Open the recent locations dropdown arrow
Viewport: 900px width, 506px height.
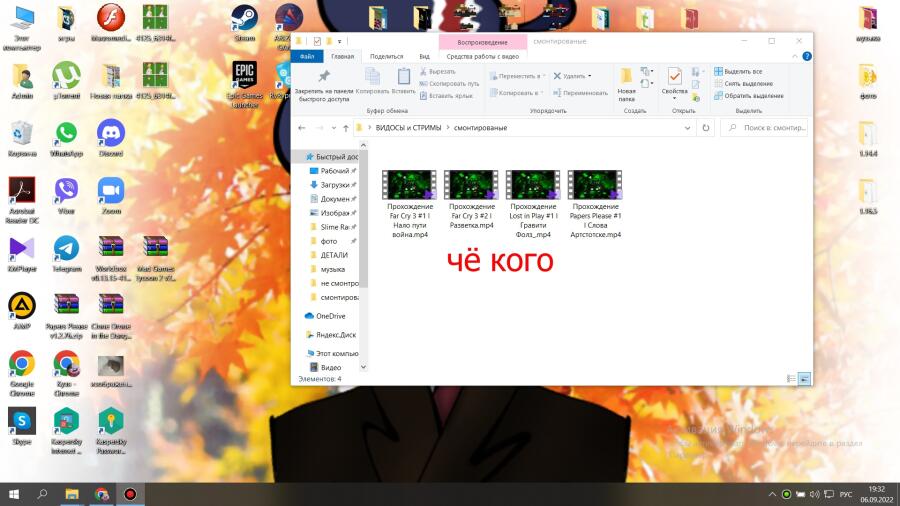coord(333,128)
